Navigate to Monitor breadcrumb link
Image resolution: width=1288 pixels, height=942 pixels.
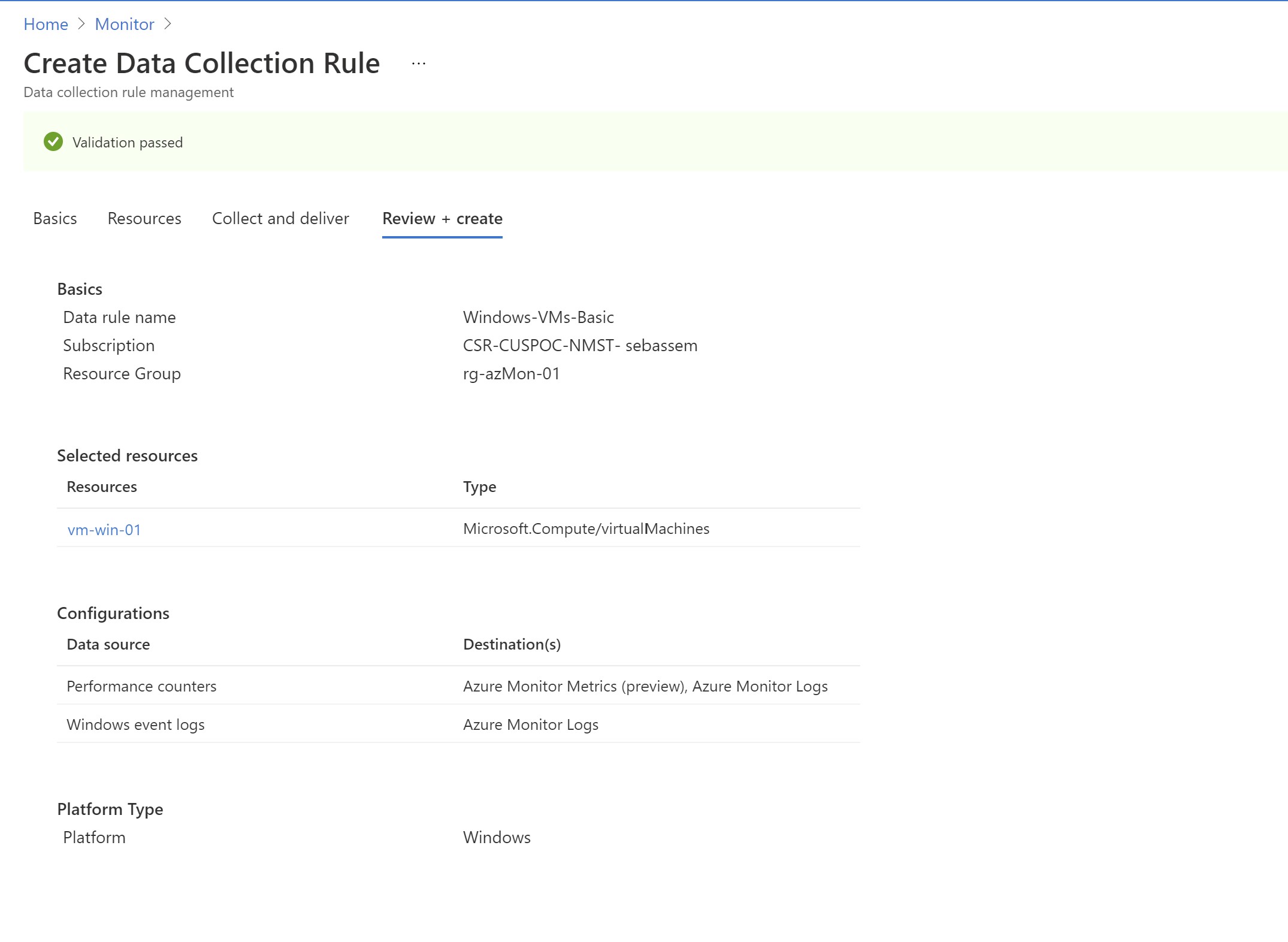125,24
